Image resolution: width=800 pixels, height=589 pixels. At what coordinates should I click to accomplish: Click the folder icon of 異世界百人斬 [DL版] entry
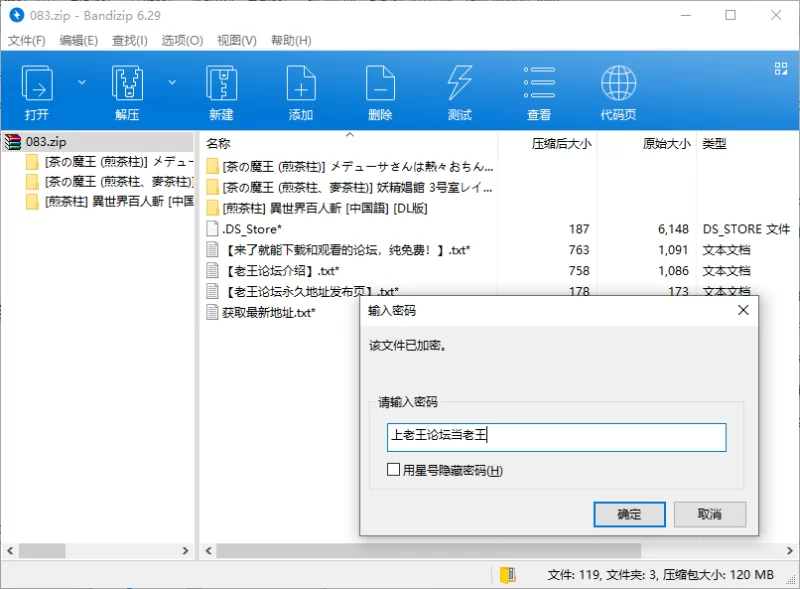click(x=213, y=208)
